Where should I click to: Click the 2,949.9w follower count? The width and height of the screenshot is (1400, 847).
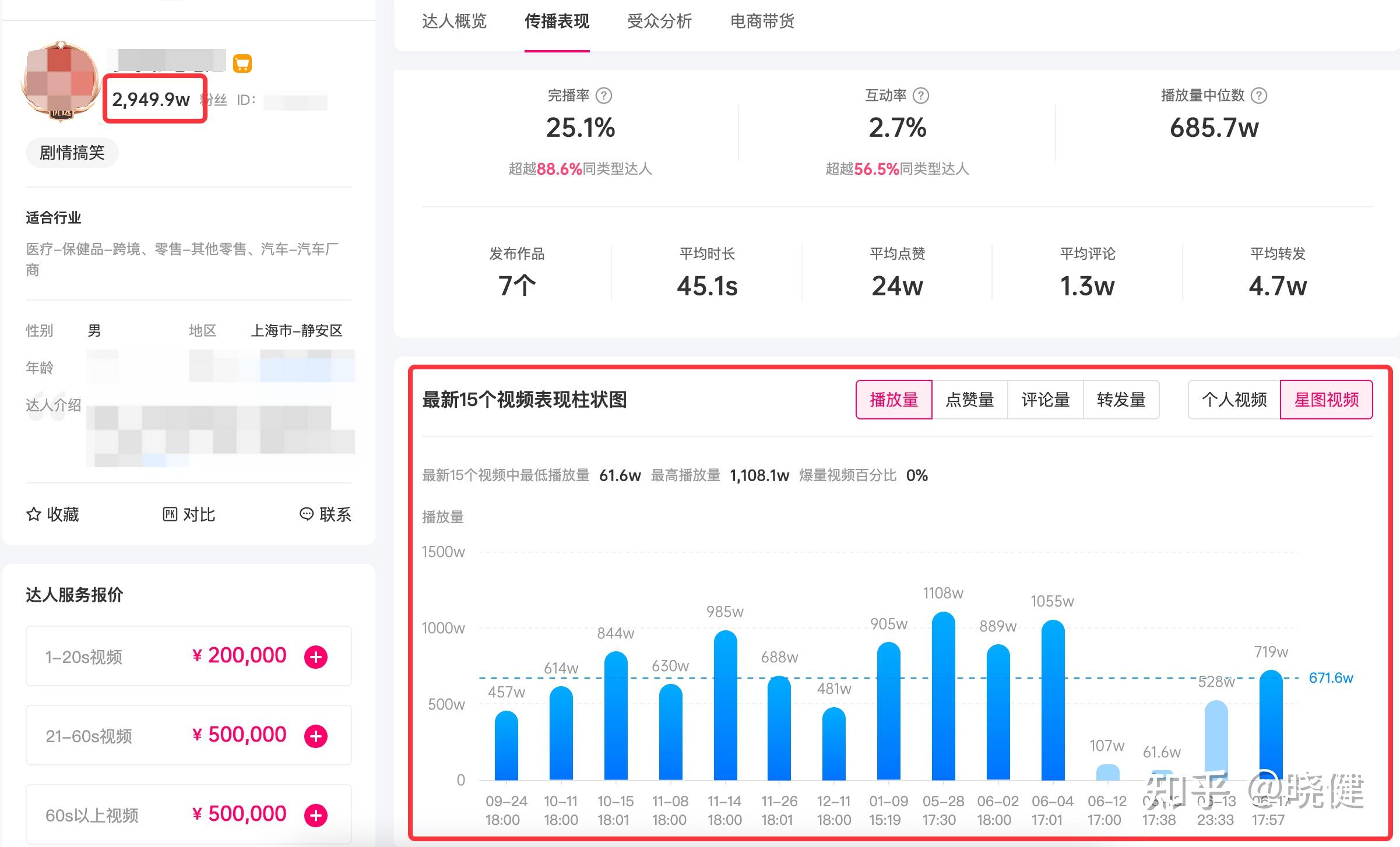coord(151,100)
